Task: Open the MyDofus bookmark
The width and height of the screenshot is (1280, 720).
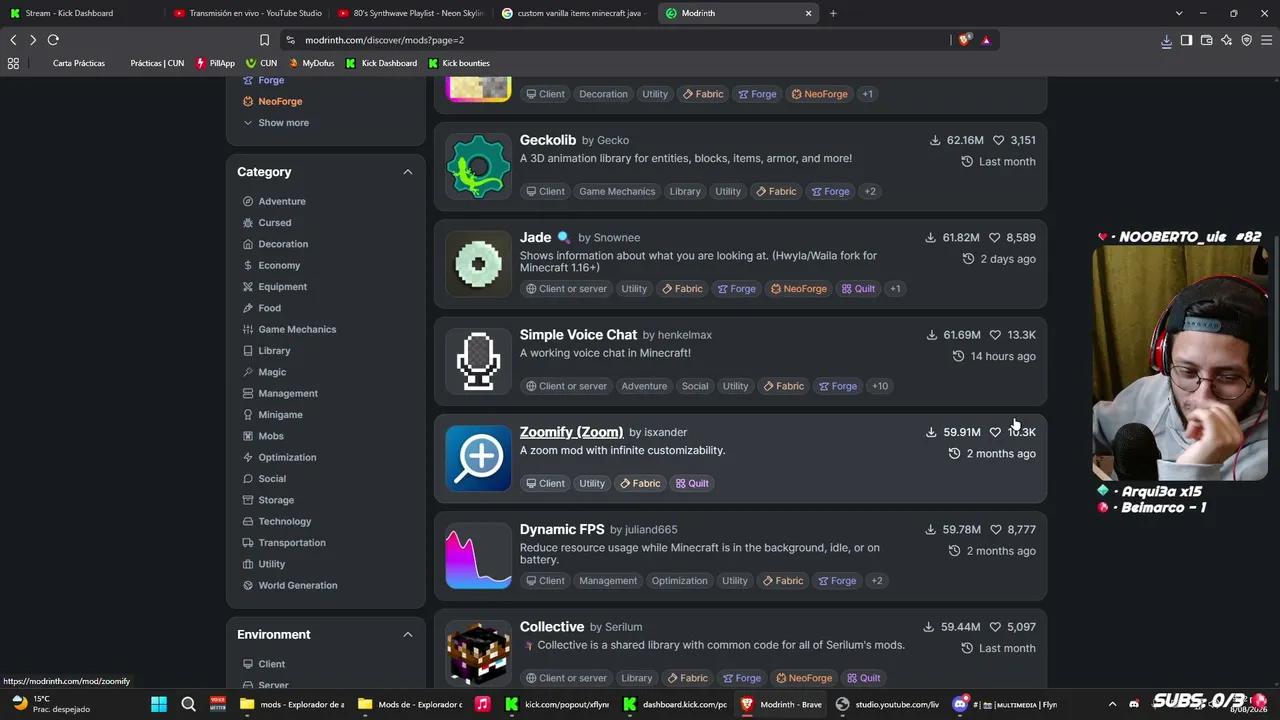Action: (x=312, y=63)
